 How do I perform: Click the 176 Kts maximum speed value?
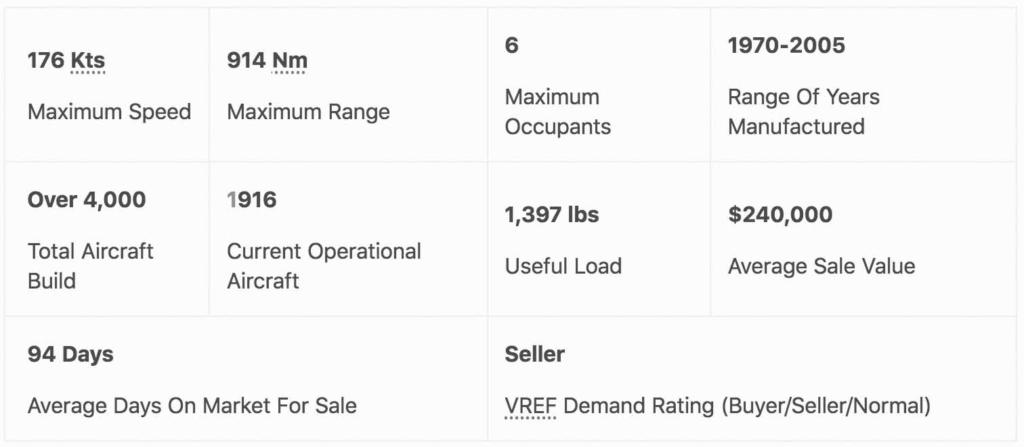point(66,61)
